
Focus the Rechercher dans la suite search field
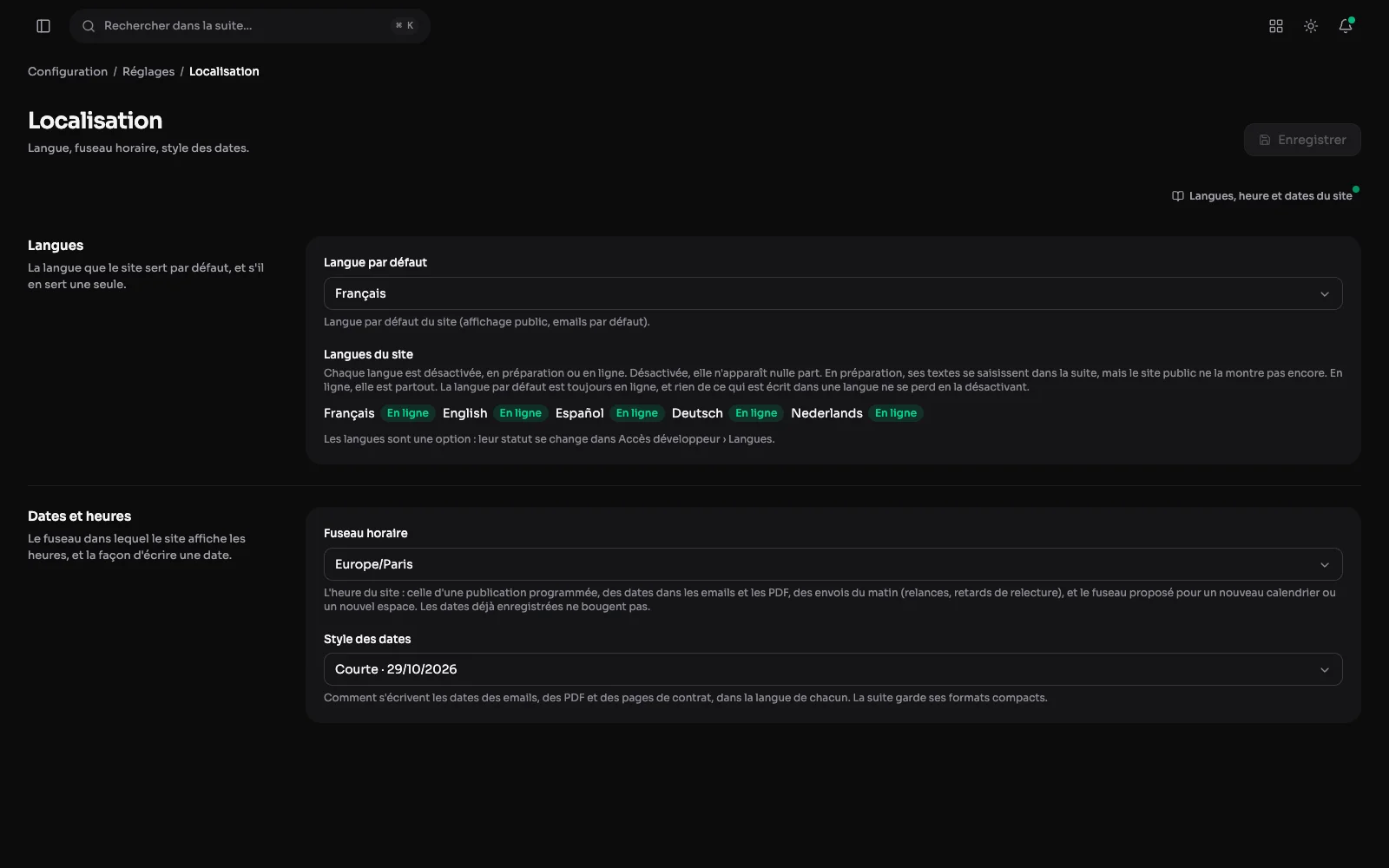[x=250, y=26]
